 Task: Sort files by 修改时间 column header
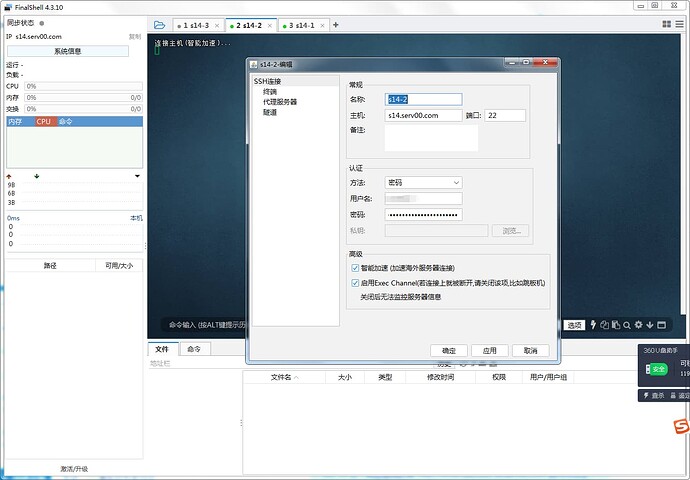440,377
